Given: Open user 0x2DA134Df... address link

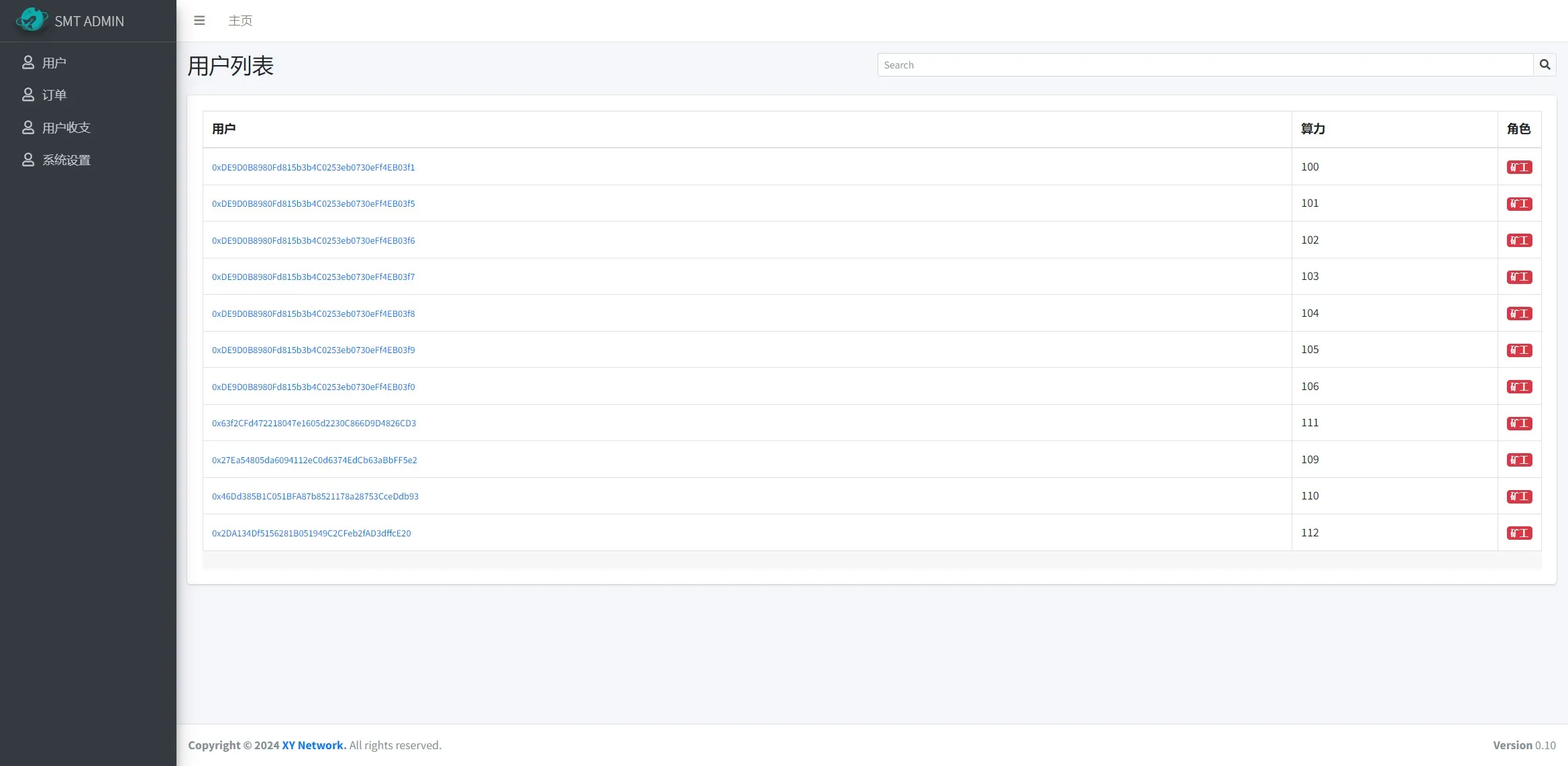Looking at the screenshot, I should pos(311,533).
